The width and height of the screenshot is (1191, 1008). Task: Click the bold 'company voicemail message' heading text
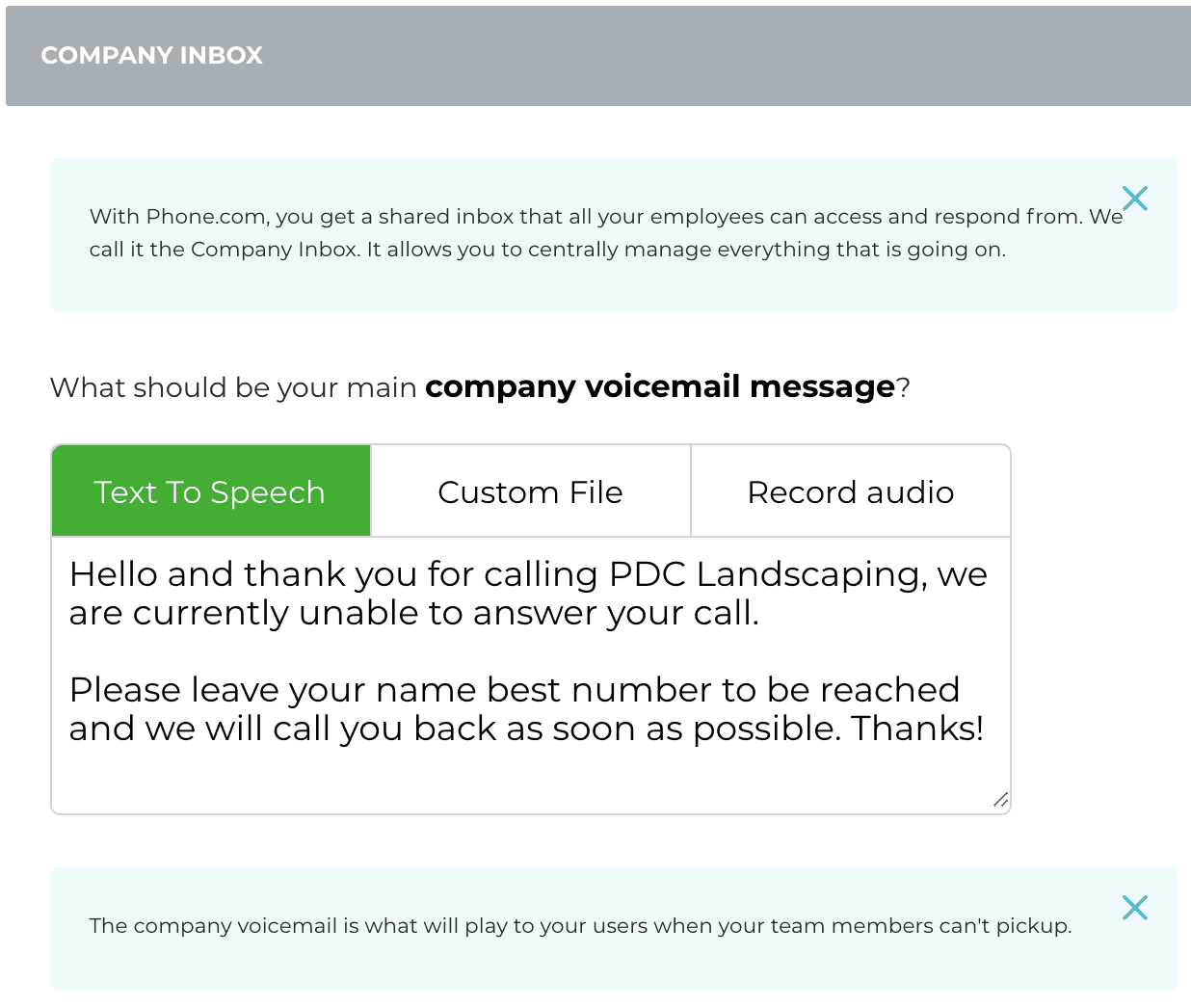point(660,386)
